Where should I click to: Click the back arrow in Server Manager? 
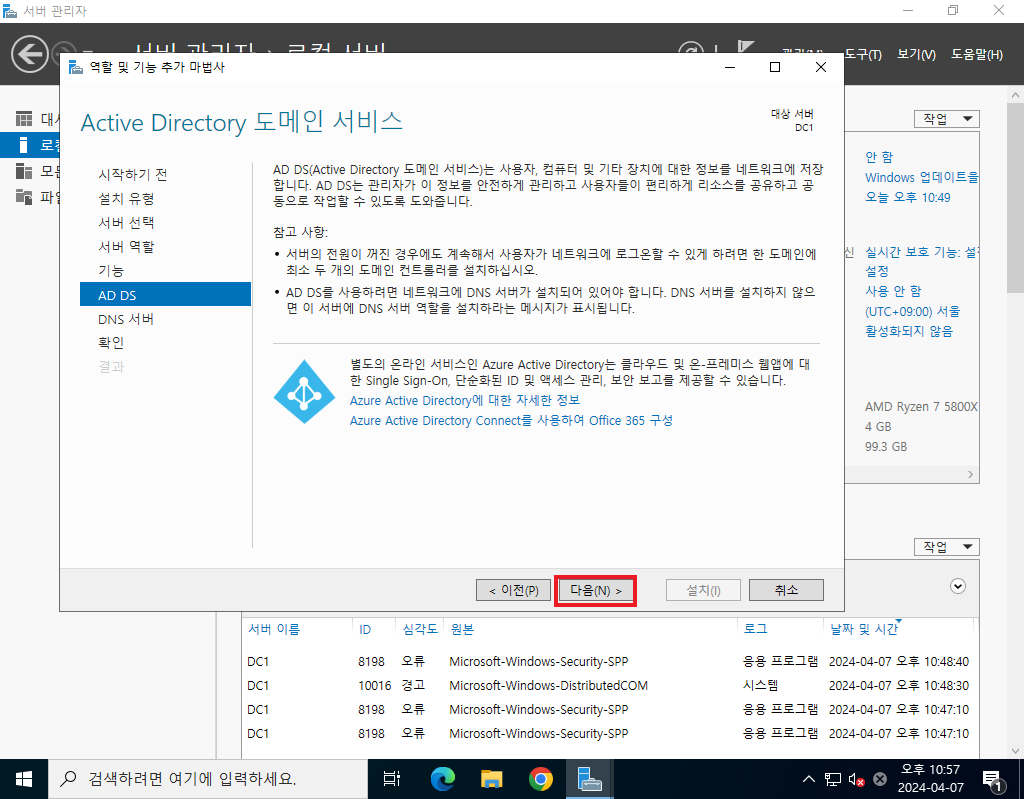pos(29,54)
